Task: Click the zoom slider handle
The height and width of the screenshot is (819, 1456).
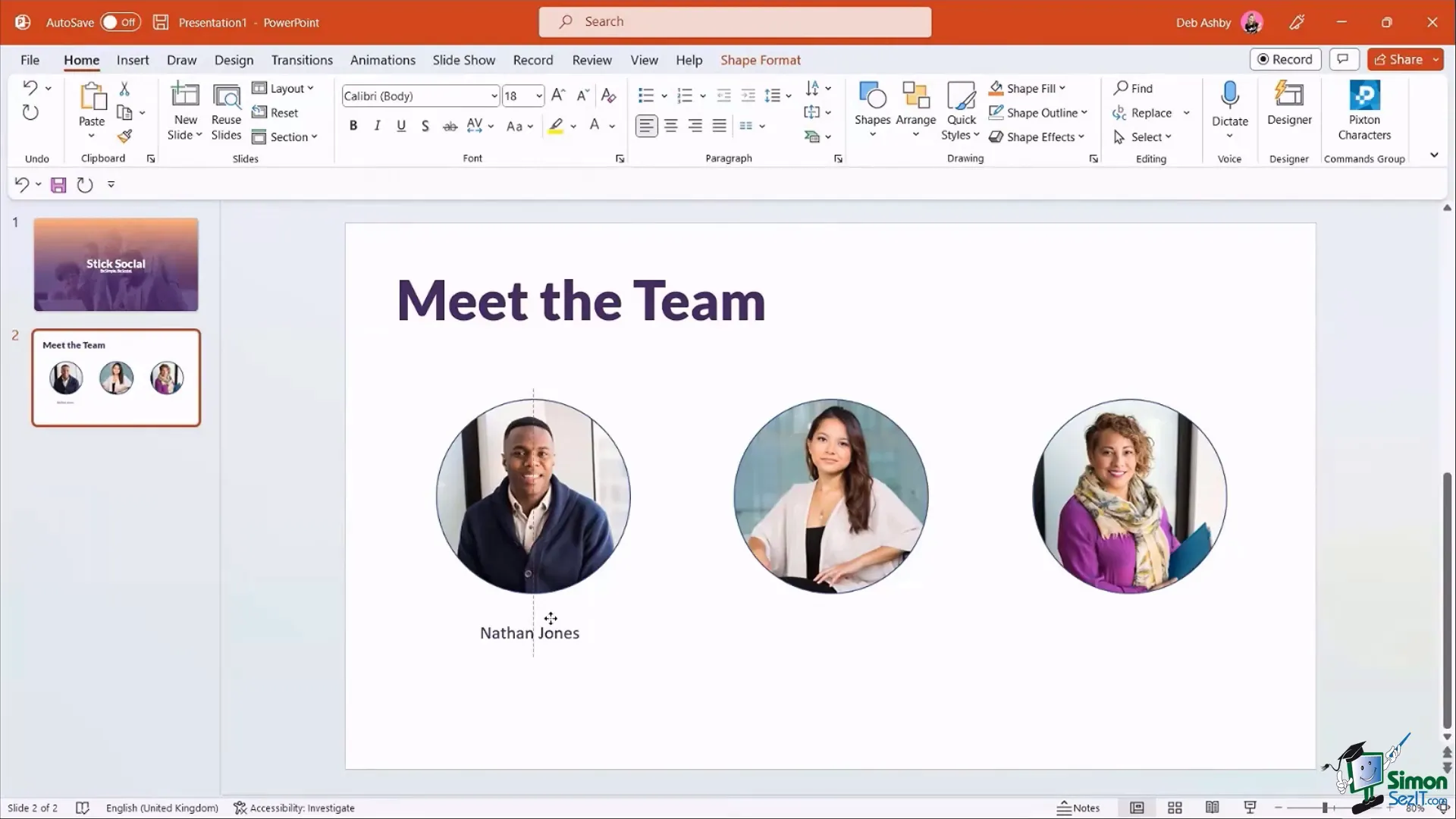Action: pos(1325,808)
